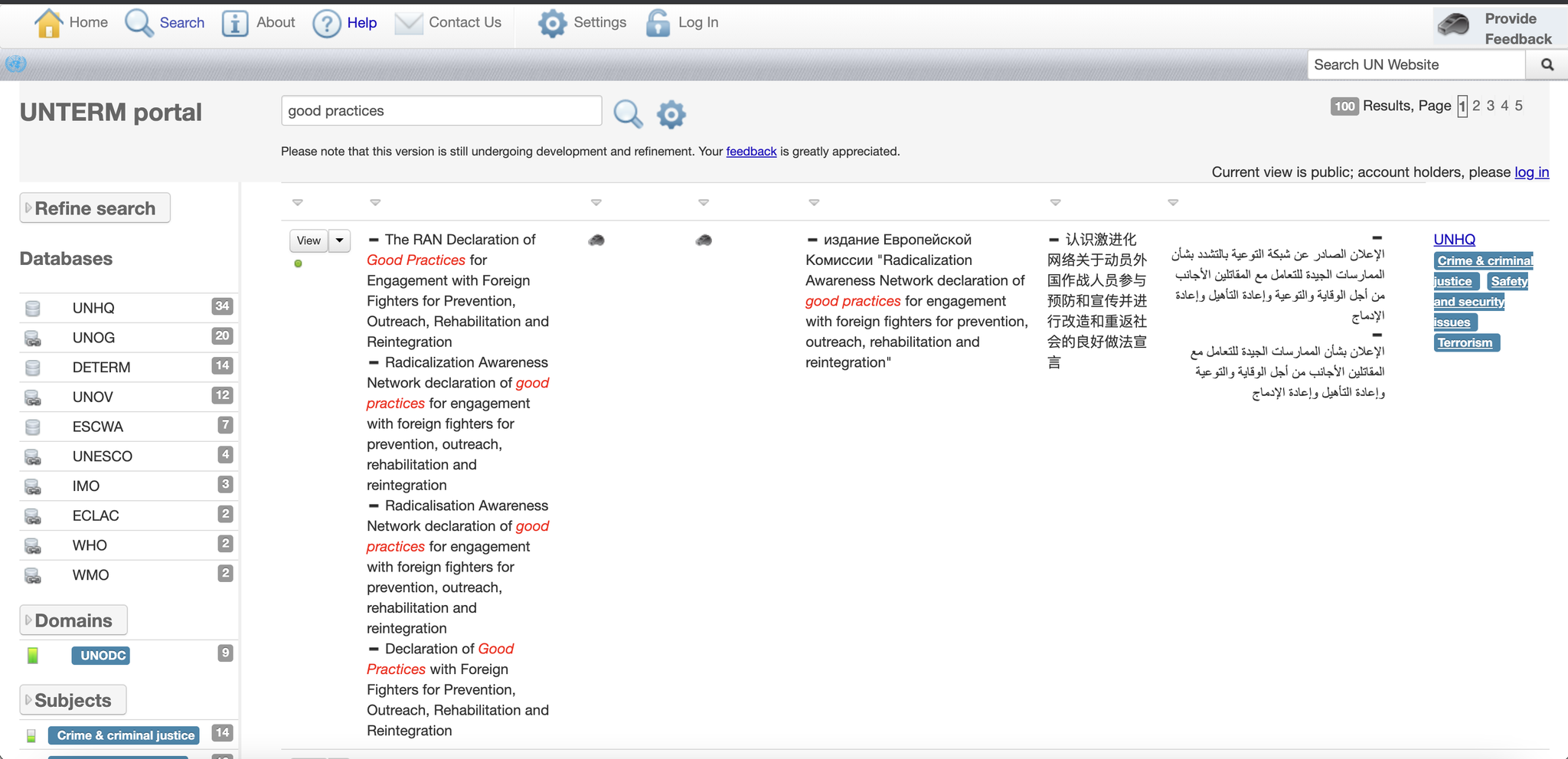
Task: Click the Log In padlock icon
Action: [x=658, y=24]
